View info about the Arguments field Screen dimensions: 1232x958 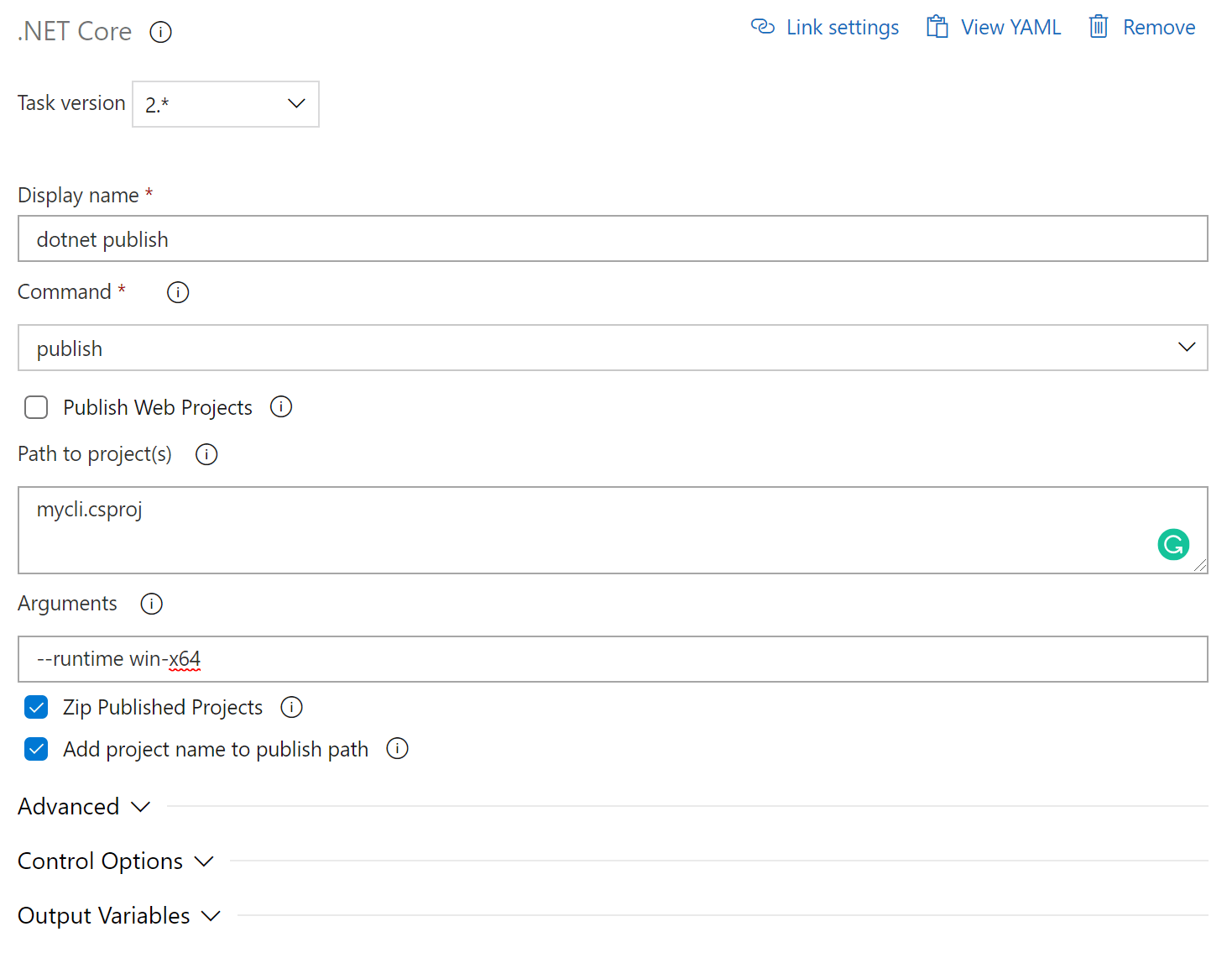[151, 603]
